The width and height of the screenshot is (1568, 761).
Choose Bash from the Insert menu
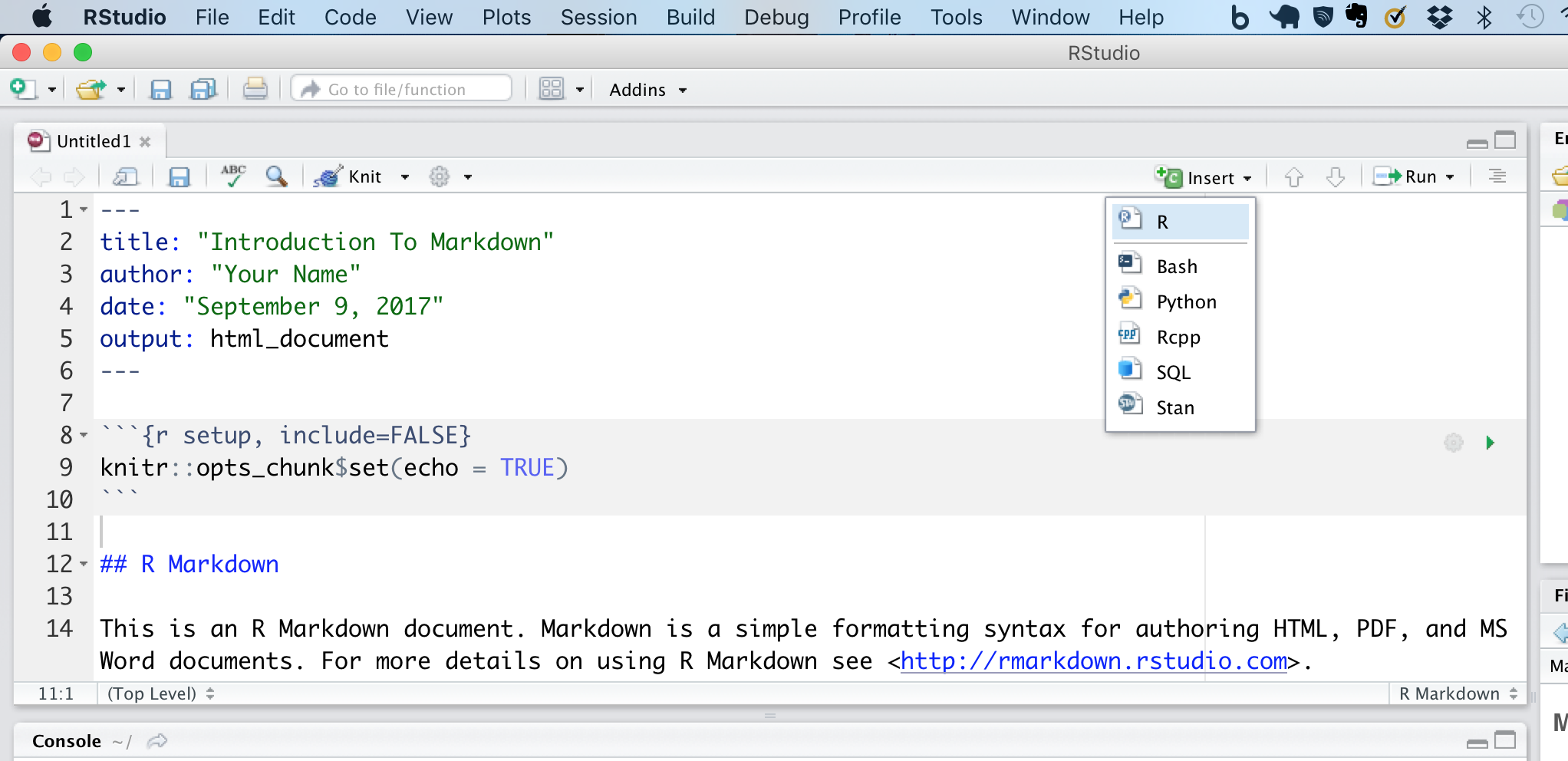click(1181, 266)
